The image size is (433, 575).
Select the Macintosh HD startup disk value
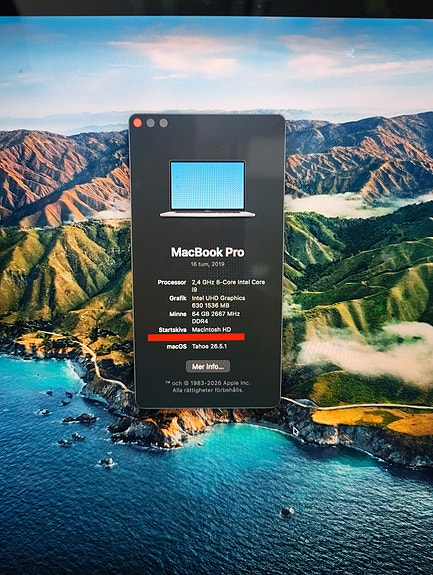212,330
